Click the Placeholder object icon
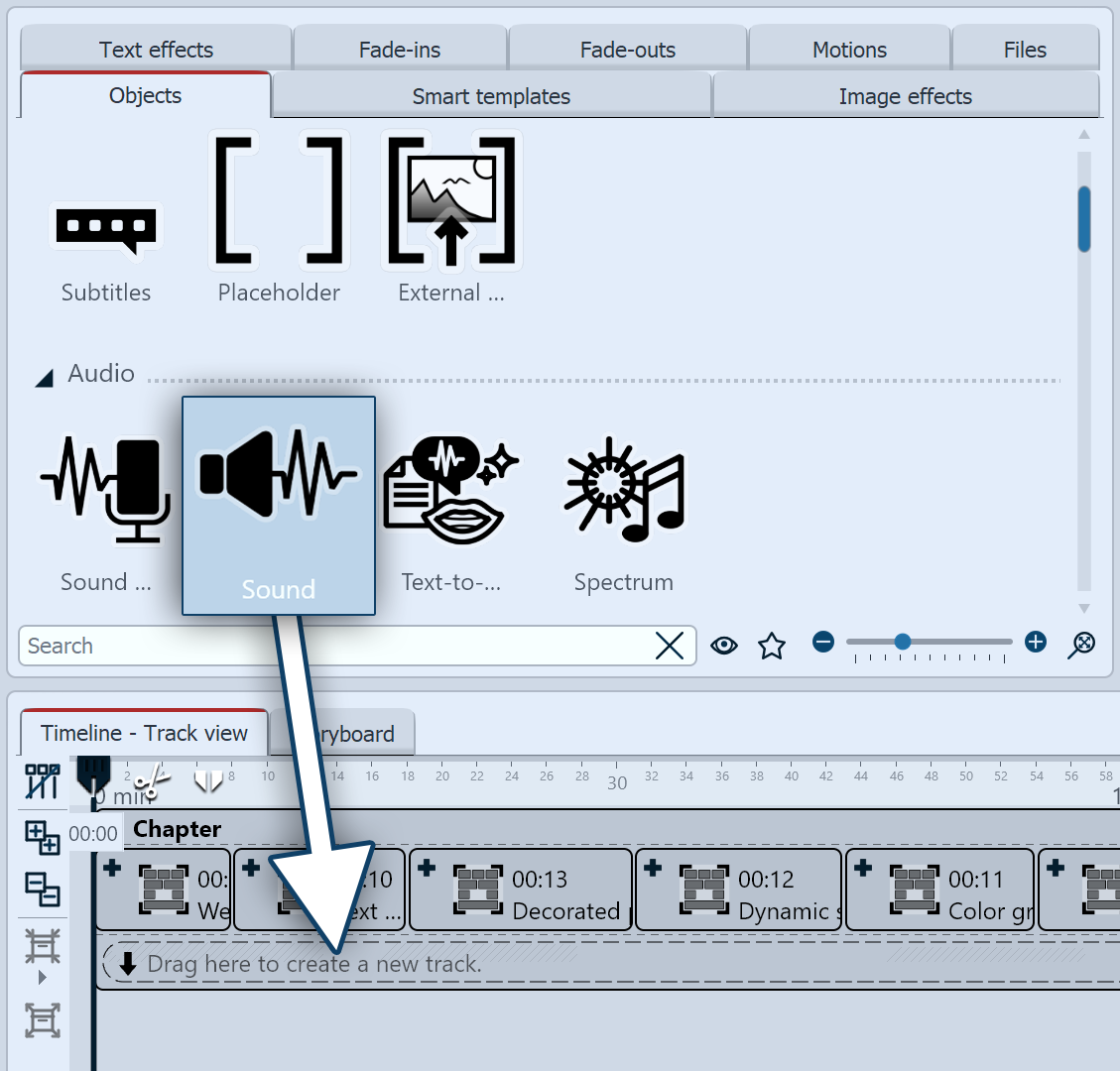 279,203
